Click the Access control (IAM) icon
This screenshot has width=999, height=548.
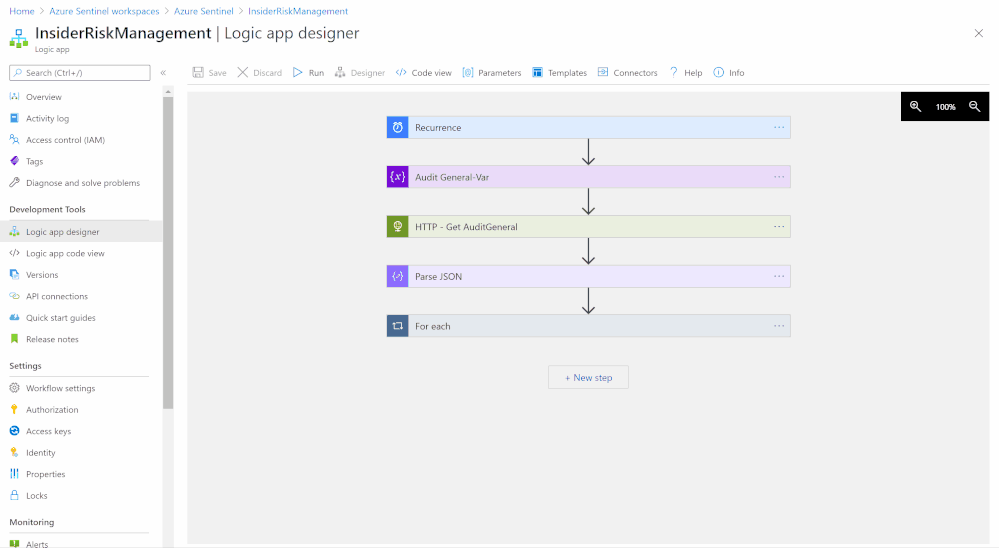click(15, 140)
